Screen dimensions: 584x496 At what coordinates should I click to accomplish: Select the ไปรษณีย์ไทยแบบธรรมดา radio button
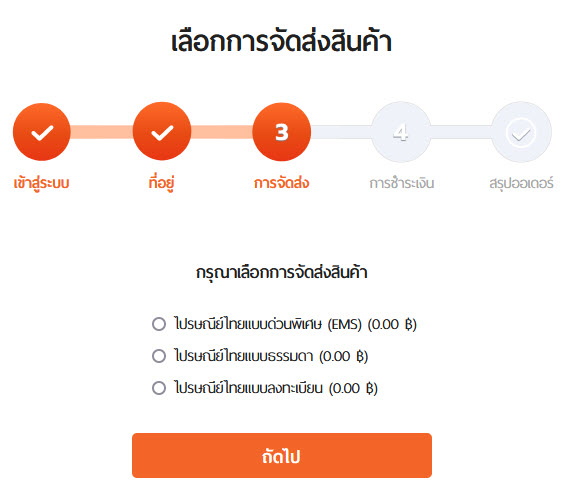159,356
